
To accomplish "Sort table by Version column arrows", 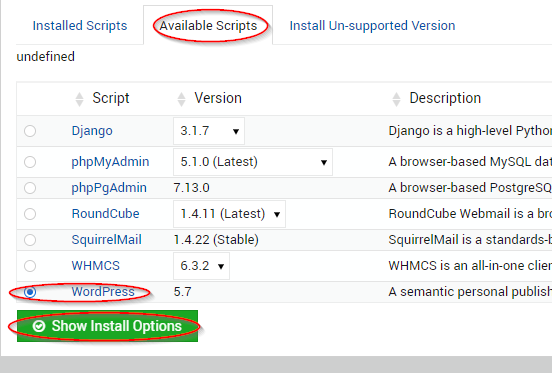I will click(181, 99).
